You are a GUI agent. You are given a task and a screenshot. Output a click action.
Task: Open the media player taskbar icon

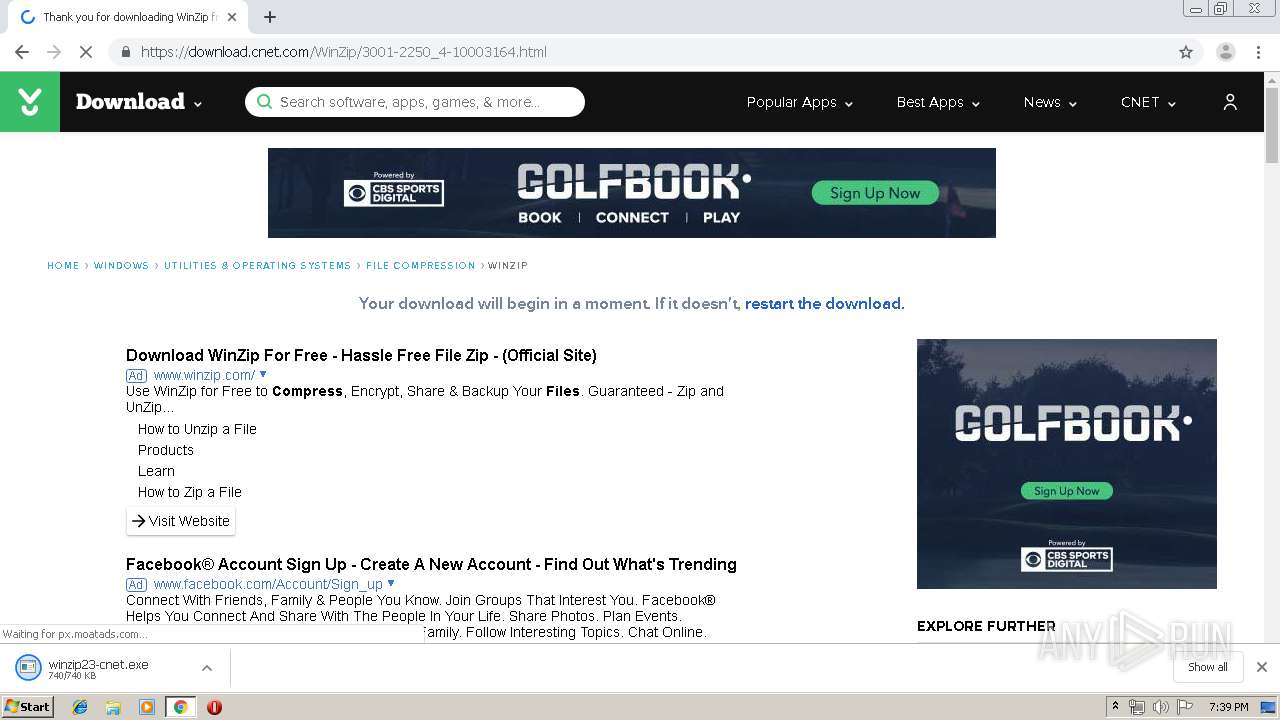click(x=147, y=707)
